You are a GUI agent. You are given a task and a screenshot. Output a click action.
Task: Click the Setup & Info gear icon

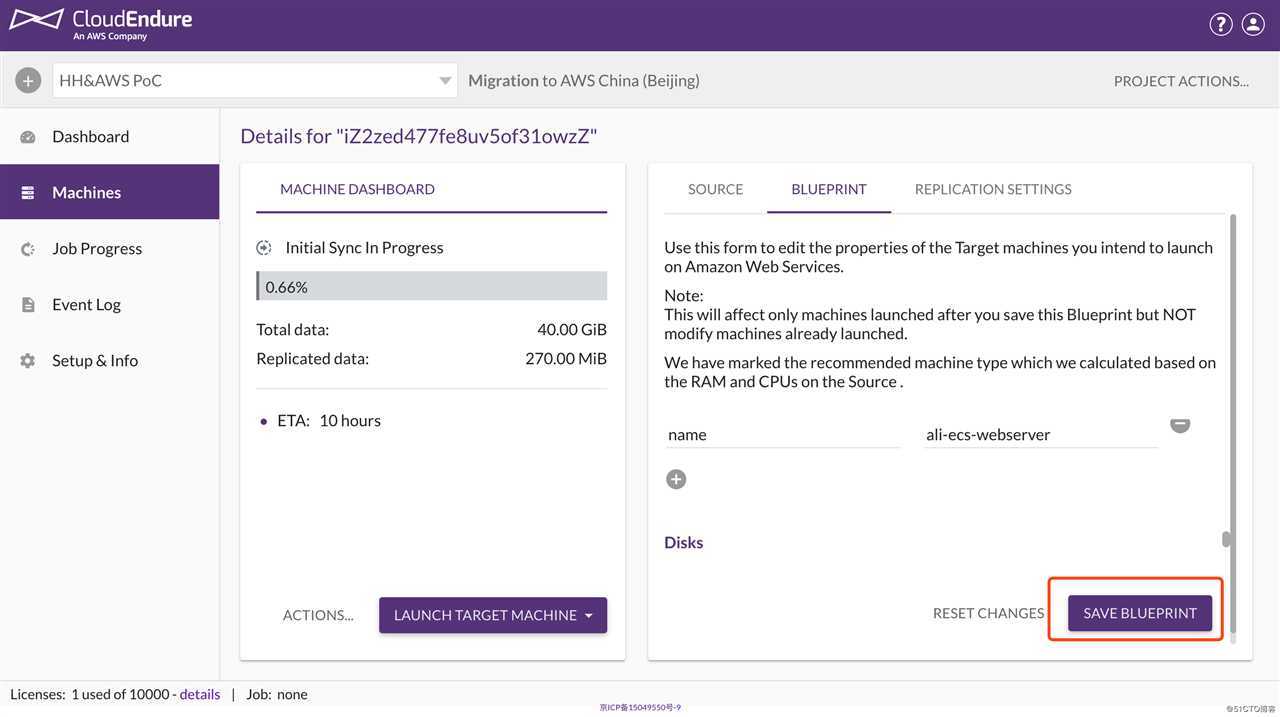[28, 361]
